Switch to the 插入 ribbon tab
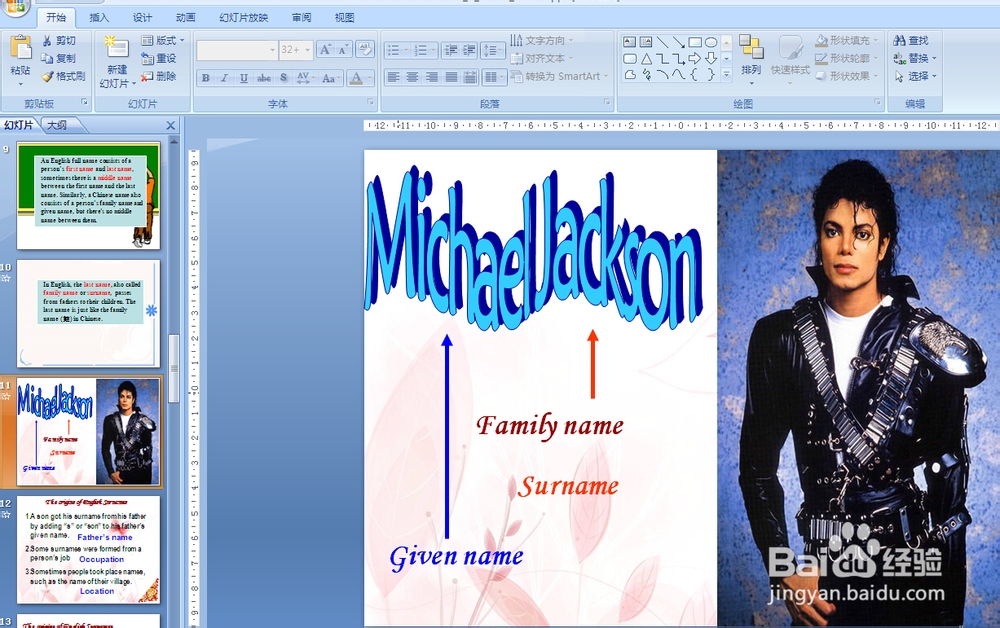 point(99,17)
